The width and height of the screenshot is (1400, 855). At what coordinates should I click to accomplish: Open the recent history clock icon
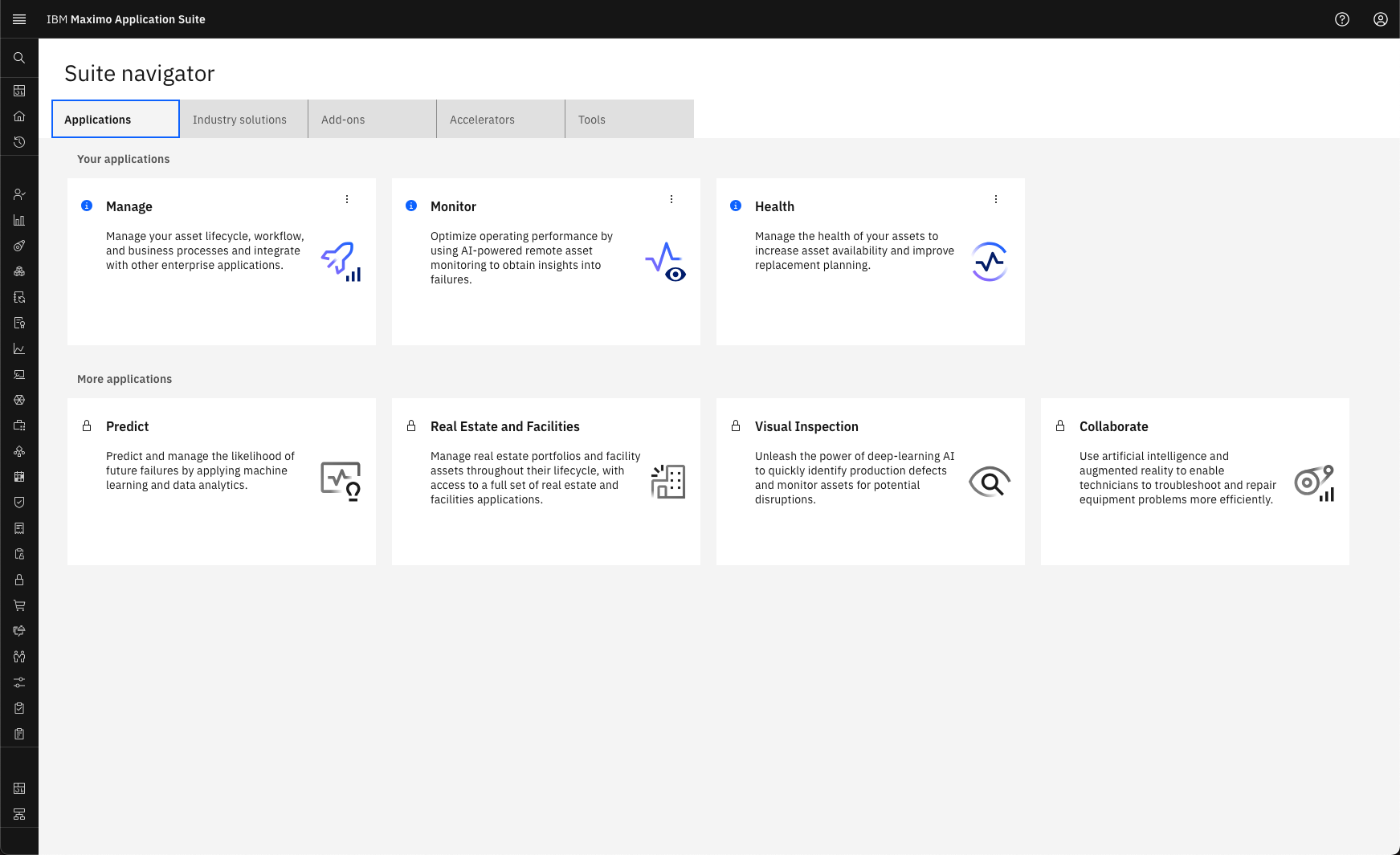(19, 142)
